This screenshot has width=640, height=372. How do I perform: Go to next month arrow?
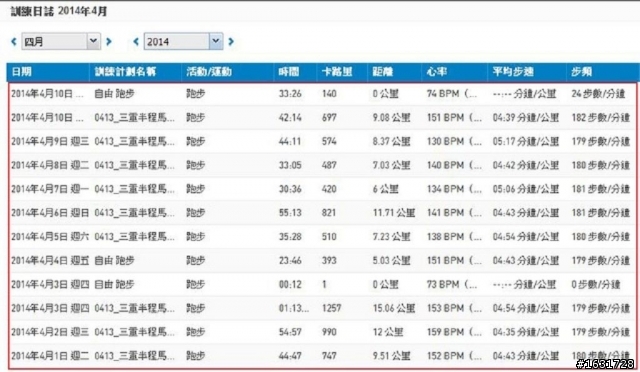click(x=109, y=41)
